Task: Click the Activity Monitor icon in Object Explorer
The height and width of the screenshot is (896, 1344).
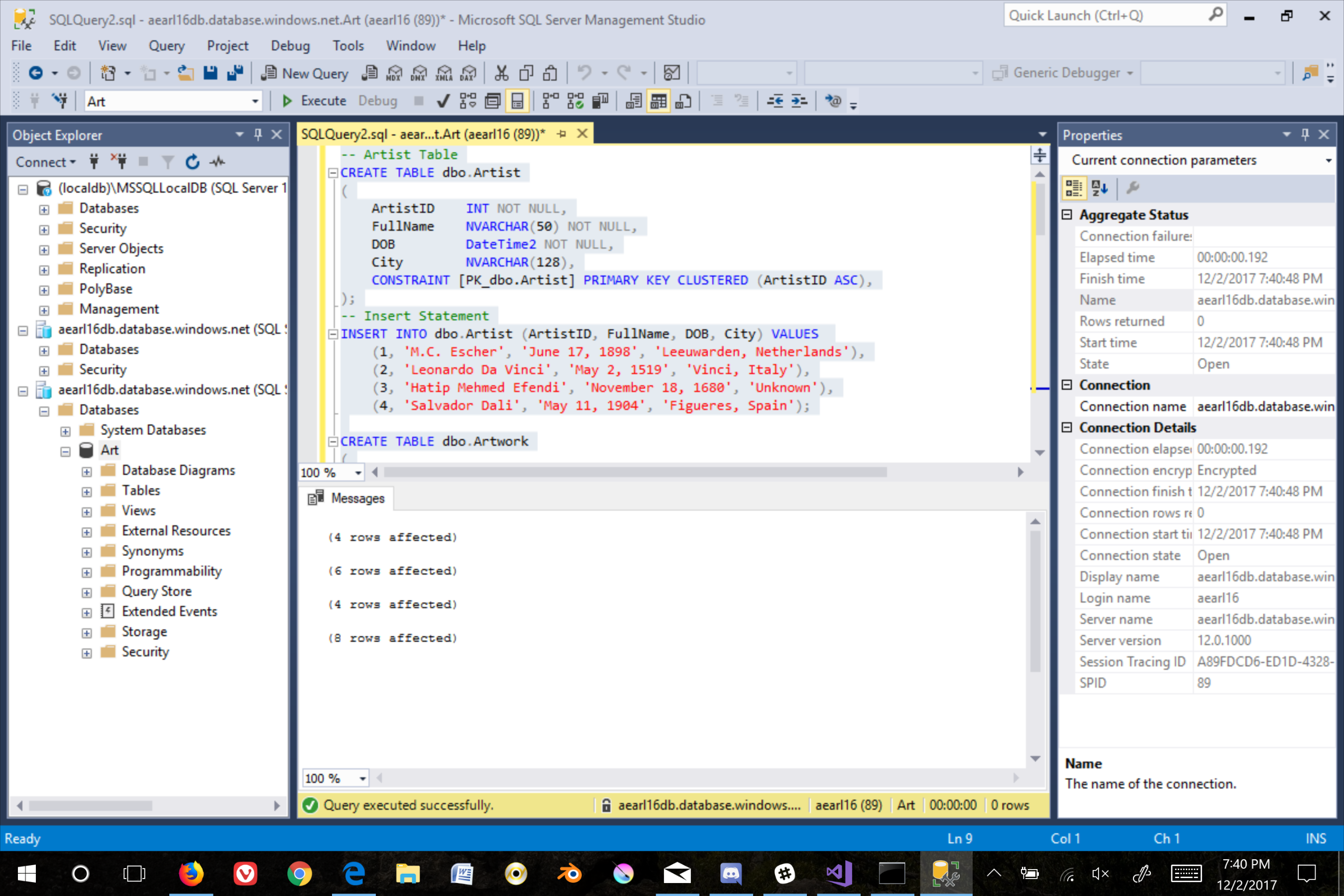Action: pos(217,162)
